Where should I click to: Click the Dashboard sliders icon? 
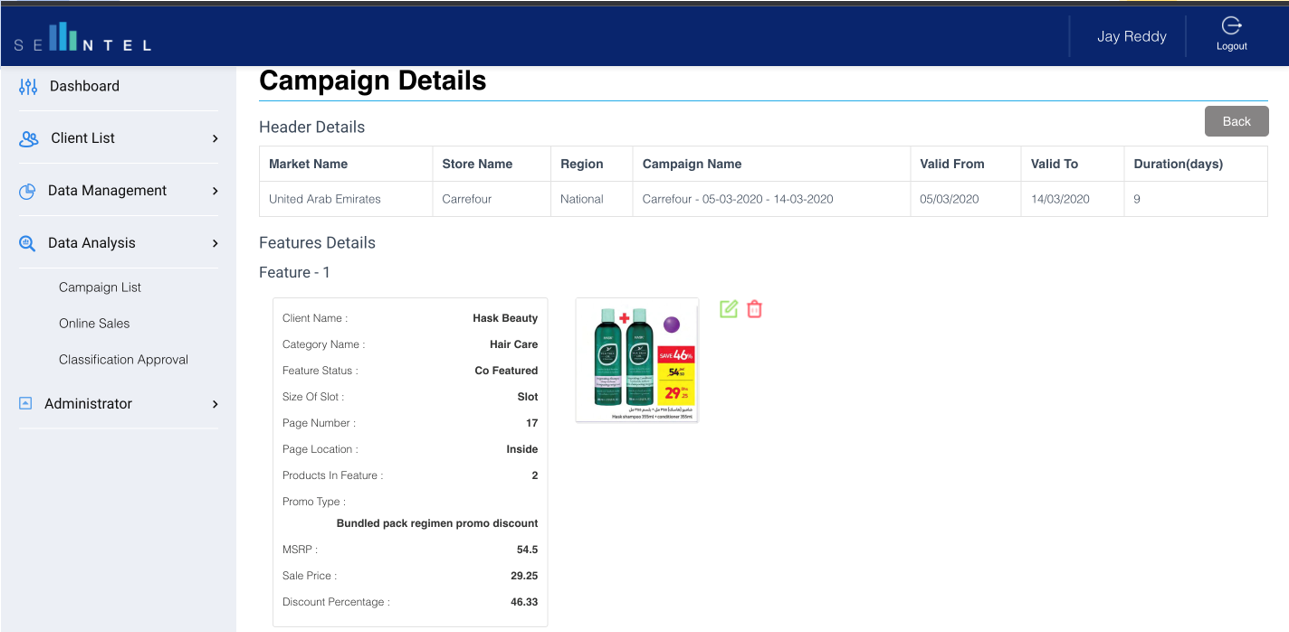pos(28,87)
